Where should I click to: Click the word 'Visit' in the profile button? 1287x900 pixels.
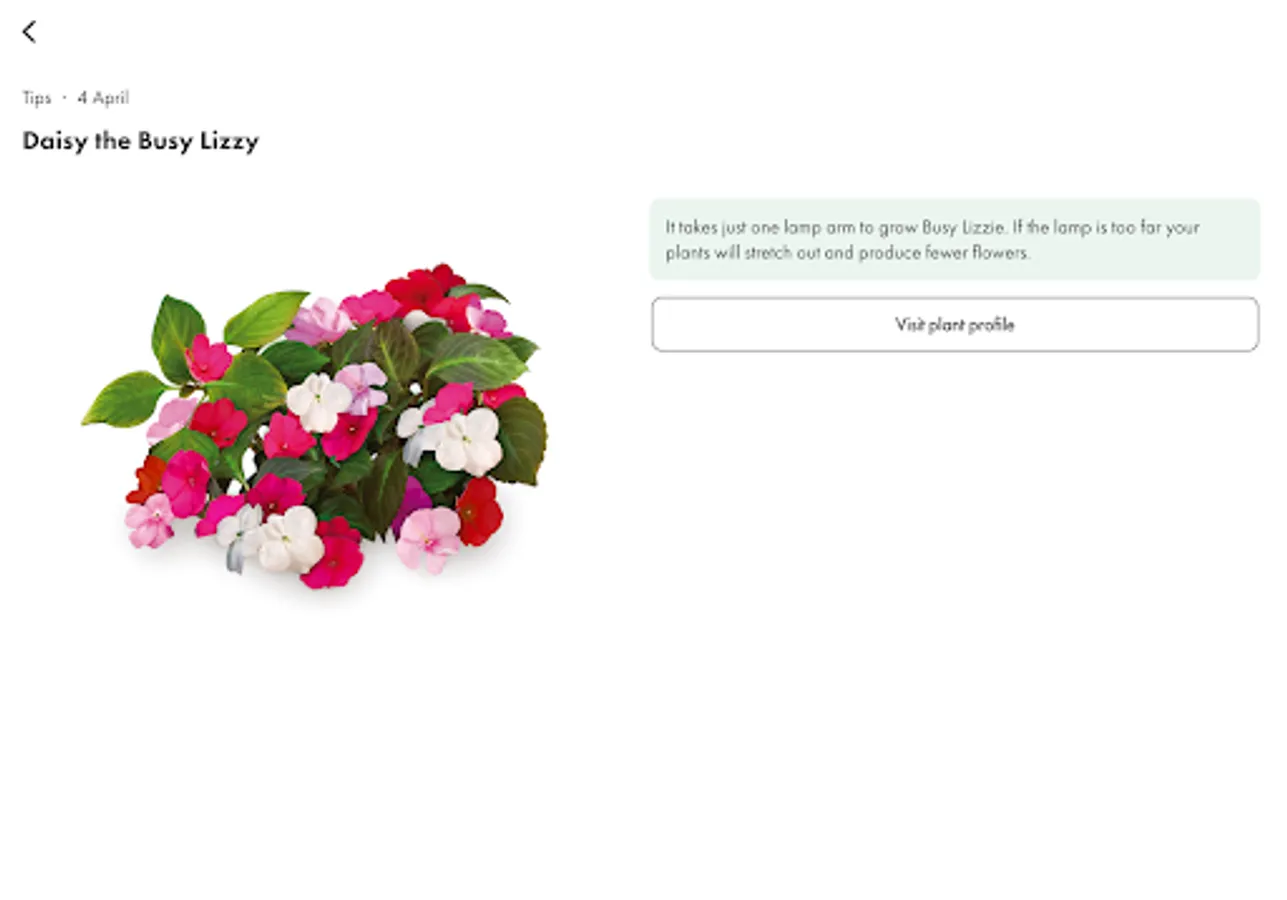[909, 324]
